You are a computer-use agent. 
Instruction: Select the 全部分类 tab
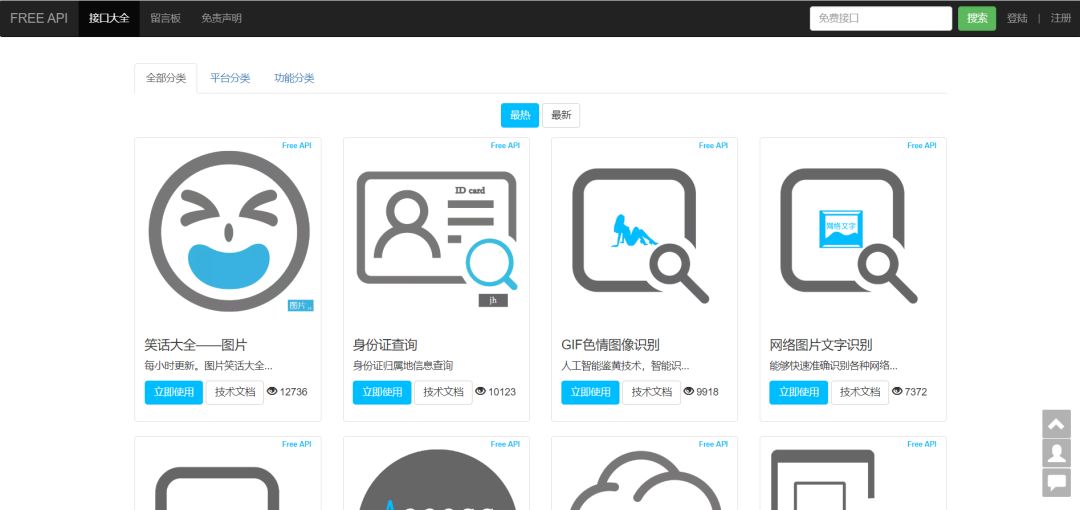point(166,78)
